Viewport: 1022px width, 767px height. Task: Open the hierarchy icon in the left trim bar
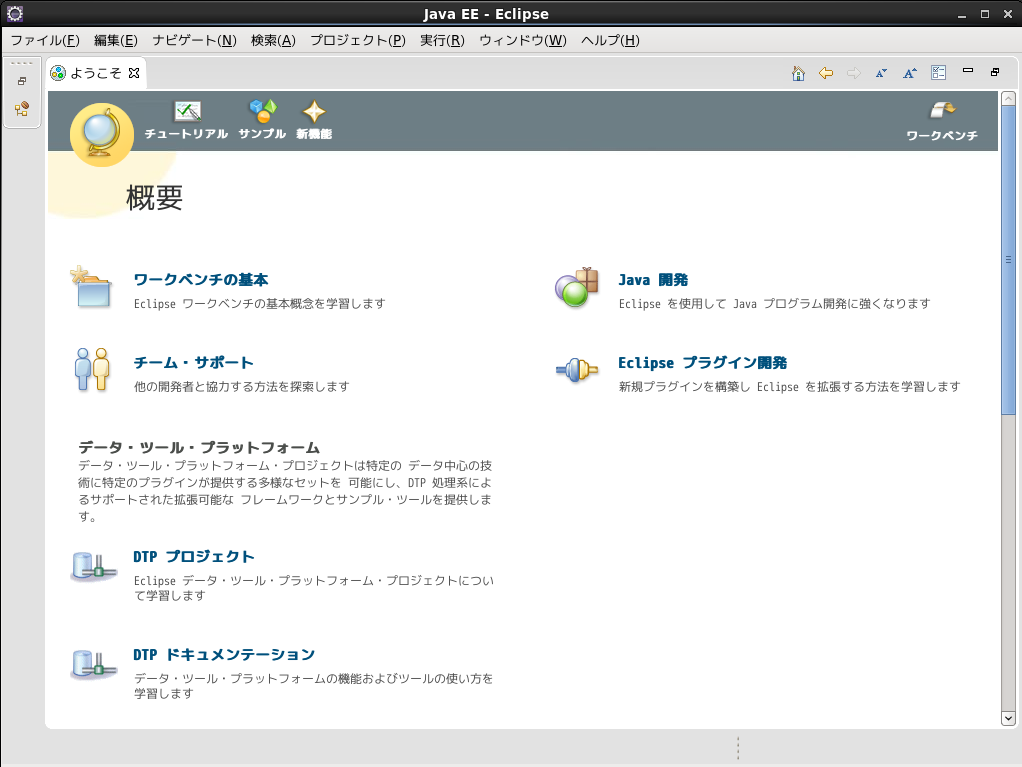pos(22,109)
